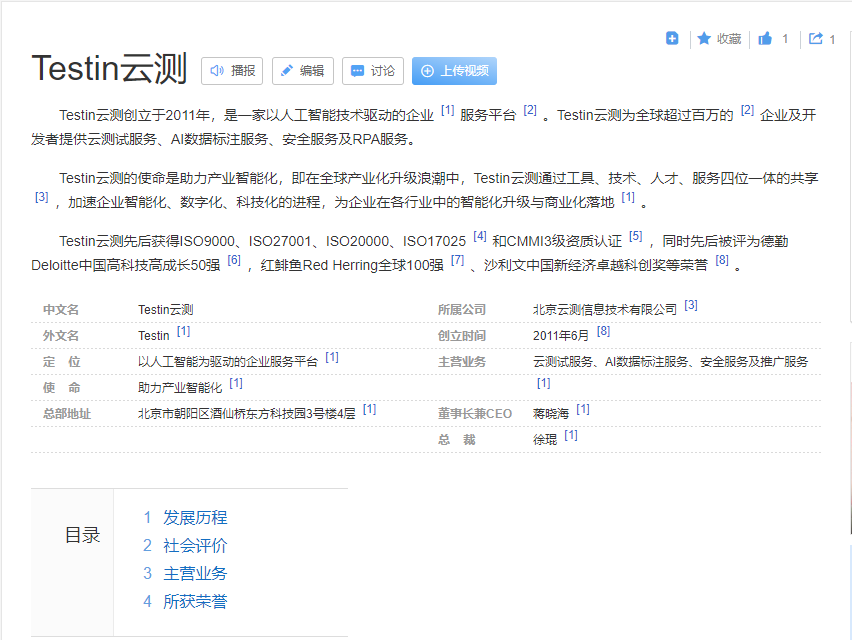Screen dimensions: 852x640
Task: Click reference [2] after 全球超过百万的
Action: 747,110
